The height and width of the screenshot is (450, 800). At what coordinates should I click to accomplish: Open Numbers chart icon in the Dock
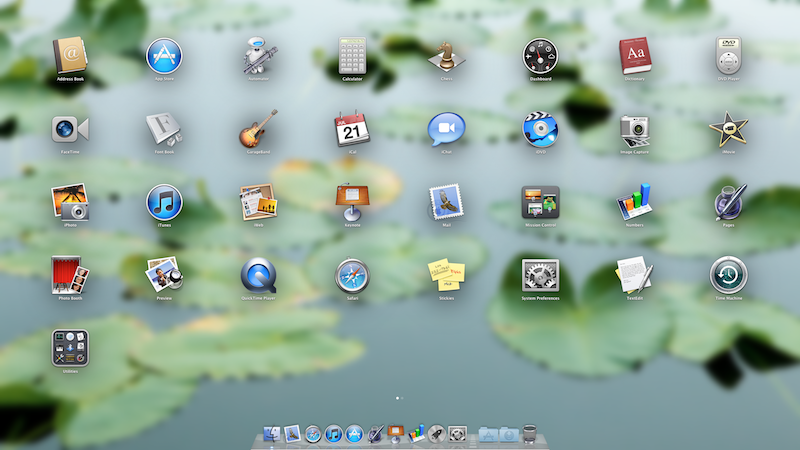click(x=416, y=434)
